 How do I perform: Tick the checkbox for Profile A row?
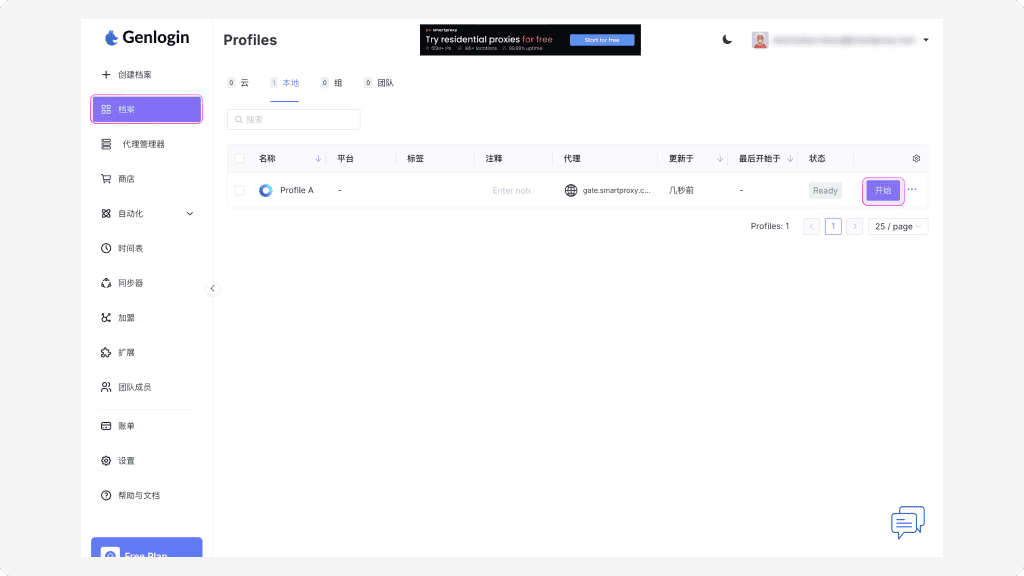[239, 190]
